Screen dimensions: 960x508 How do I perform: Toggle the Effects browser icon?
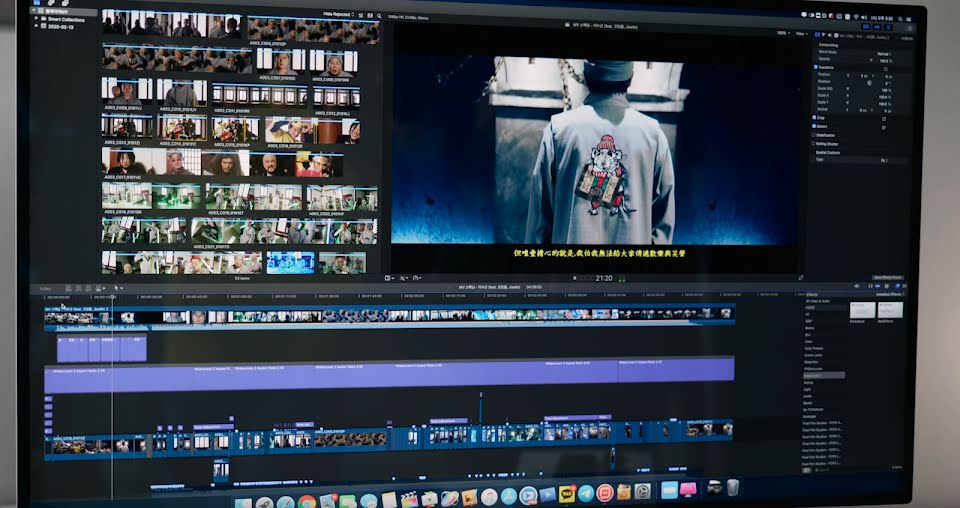coord(898,286)
